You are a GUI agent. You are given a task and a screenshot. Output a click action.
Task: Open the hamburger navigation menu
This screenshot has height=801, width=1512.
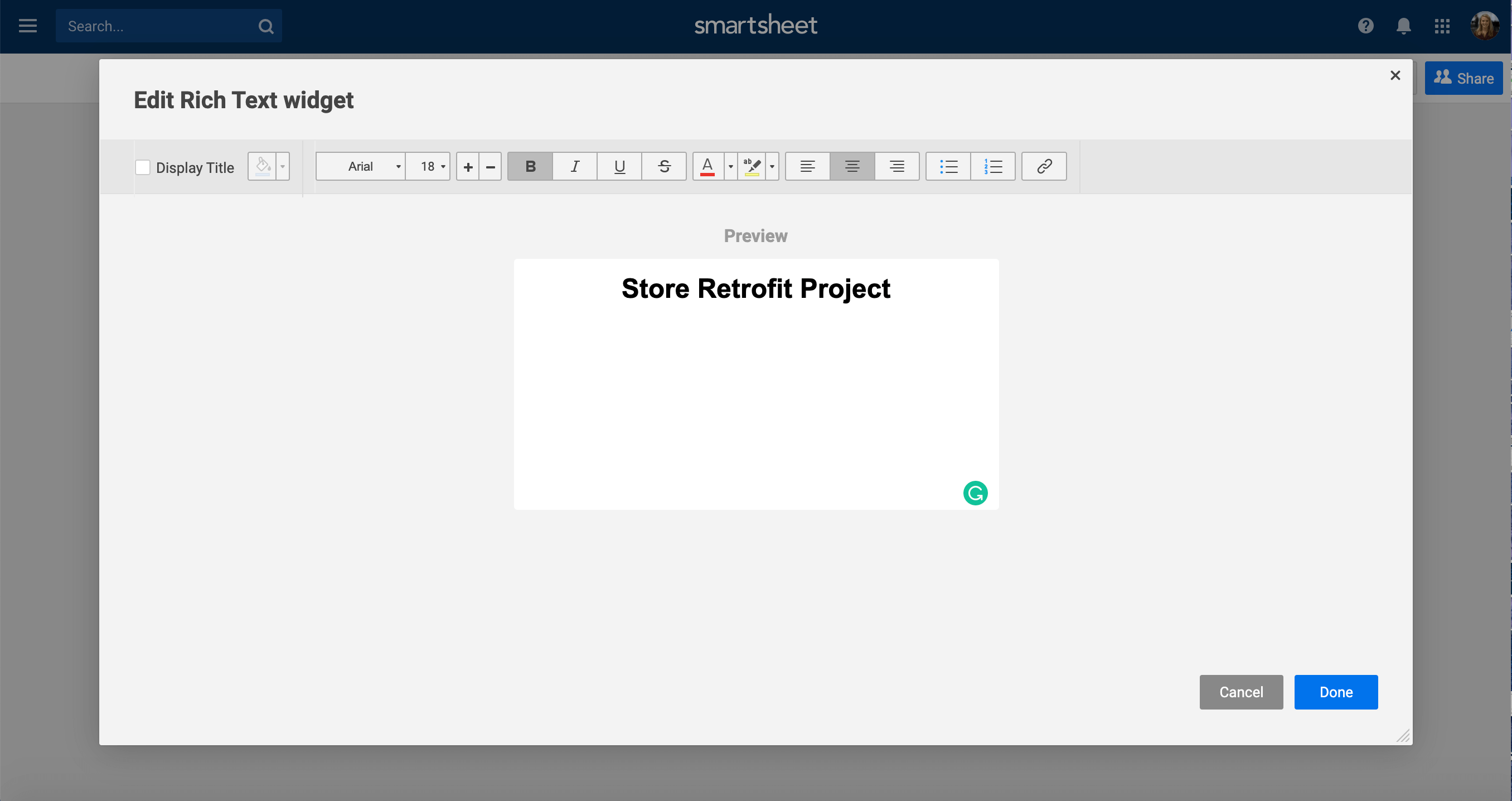click(27, 26)
